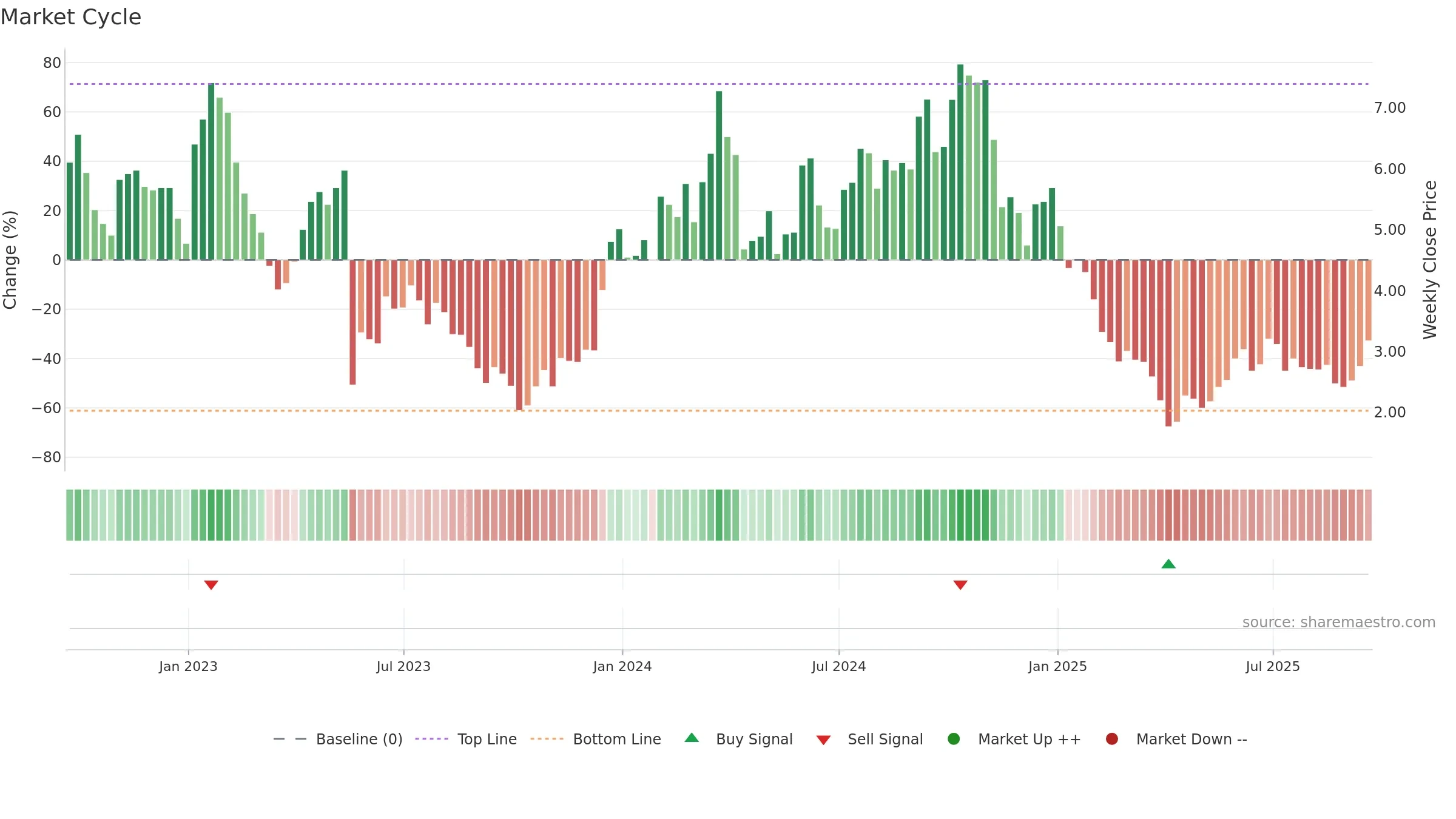Click the 5.00 price tick label
The image size is (1456, 819).
pos(1390,230)
